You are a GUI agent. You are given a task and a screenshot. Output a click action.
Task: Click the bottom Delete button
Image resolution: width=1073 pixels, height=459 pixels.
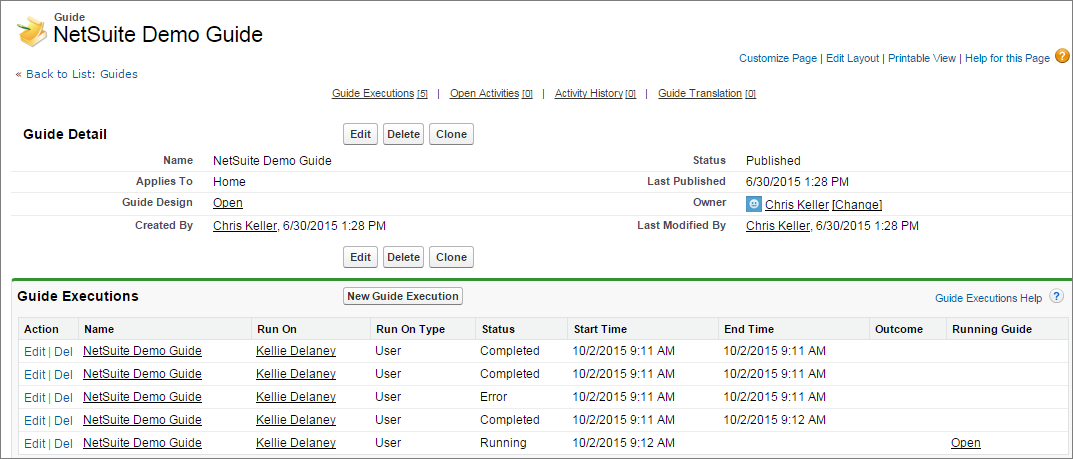pos(403,257)
